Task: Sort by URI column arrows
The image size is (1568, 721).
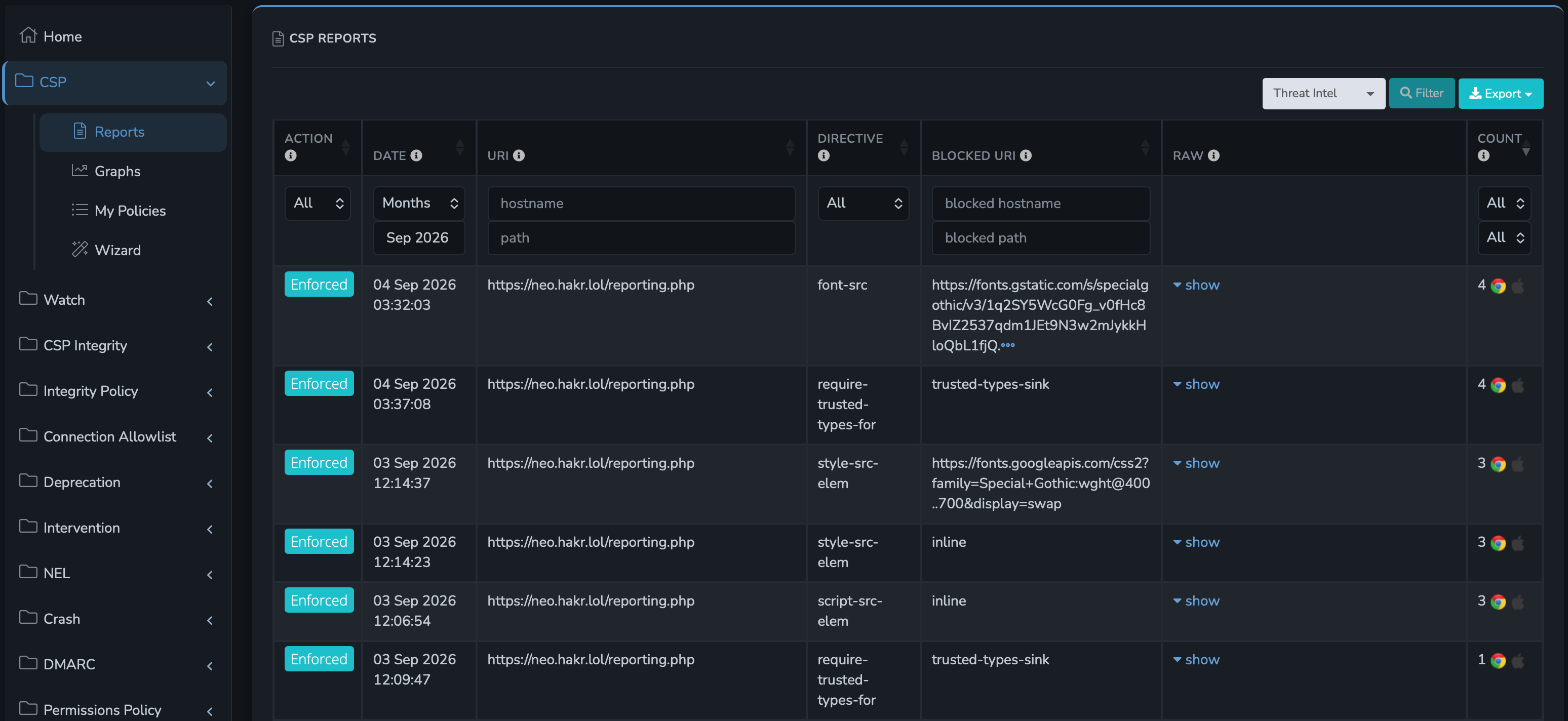Action: coord(790,147)
